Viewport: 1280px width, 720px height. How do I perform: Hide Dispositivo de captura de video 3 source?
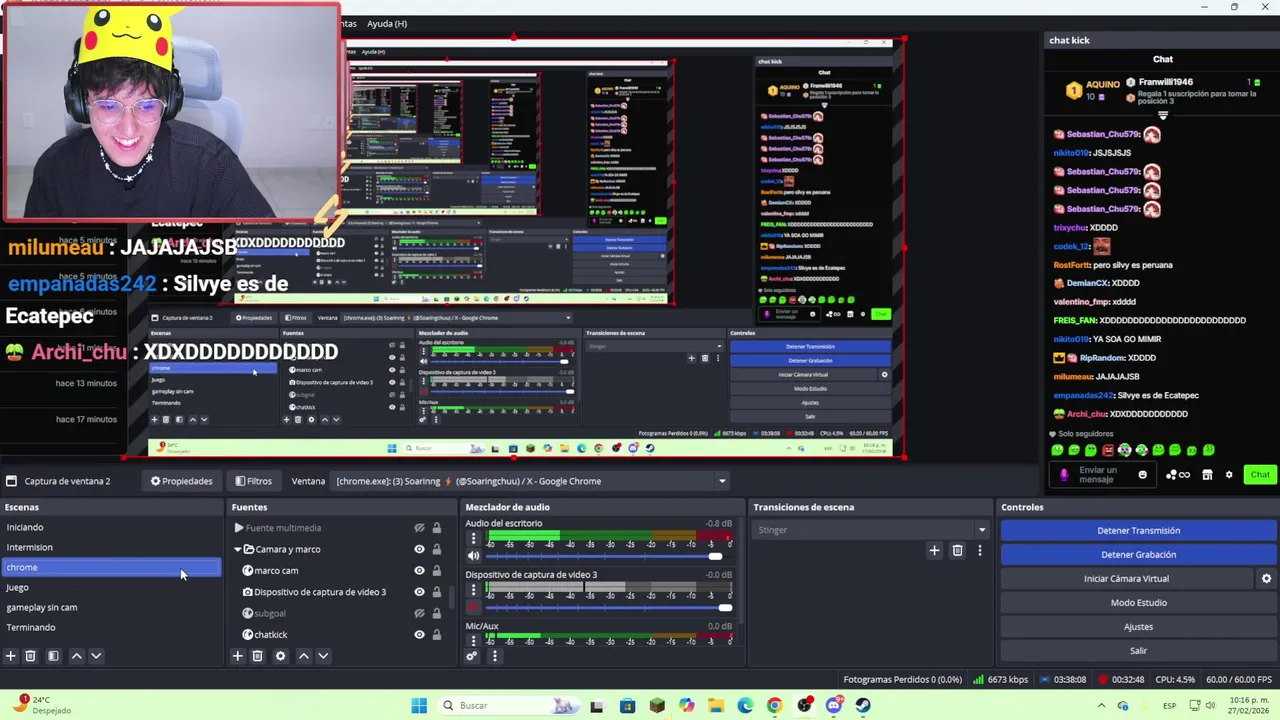tap(419, 592)
